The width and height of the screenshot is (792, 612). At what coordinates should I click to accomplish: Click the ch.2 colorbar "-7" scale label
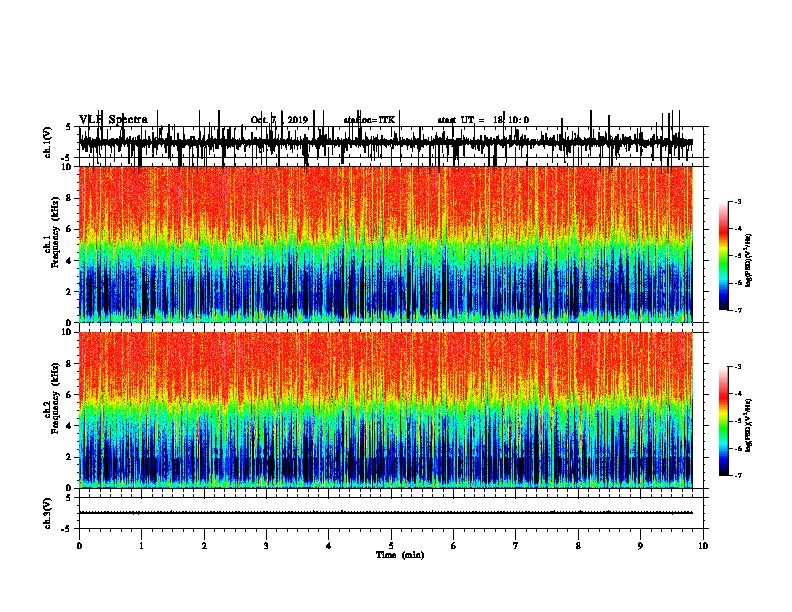(738, 475)
